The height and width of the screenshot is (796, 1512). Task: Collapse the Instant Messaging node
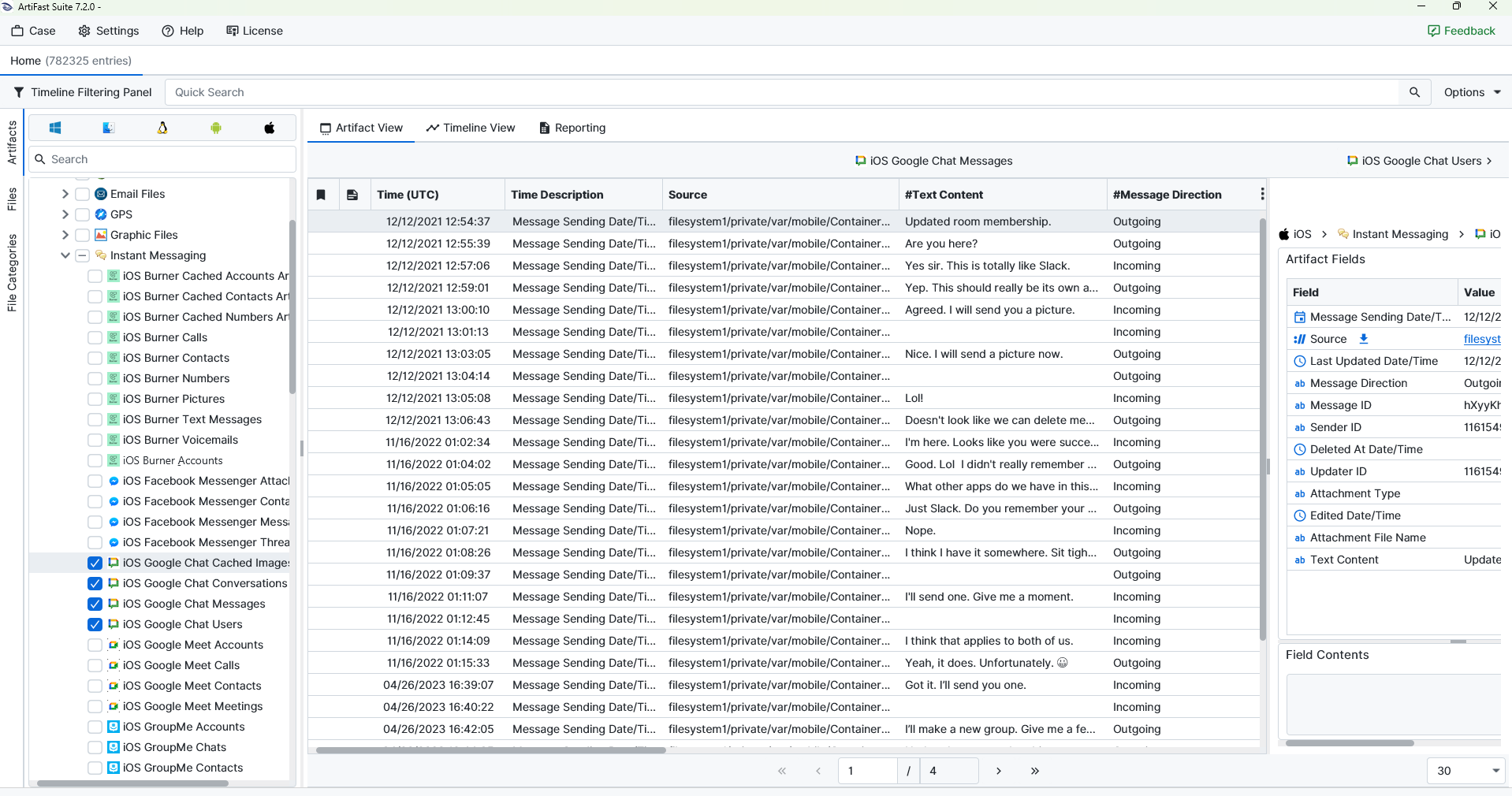(x=65, y=255)
